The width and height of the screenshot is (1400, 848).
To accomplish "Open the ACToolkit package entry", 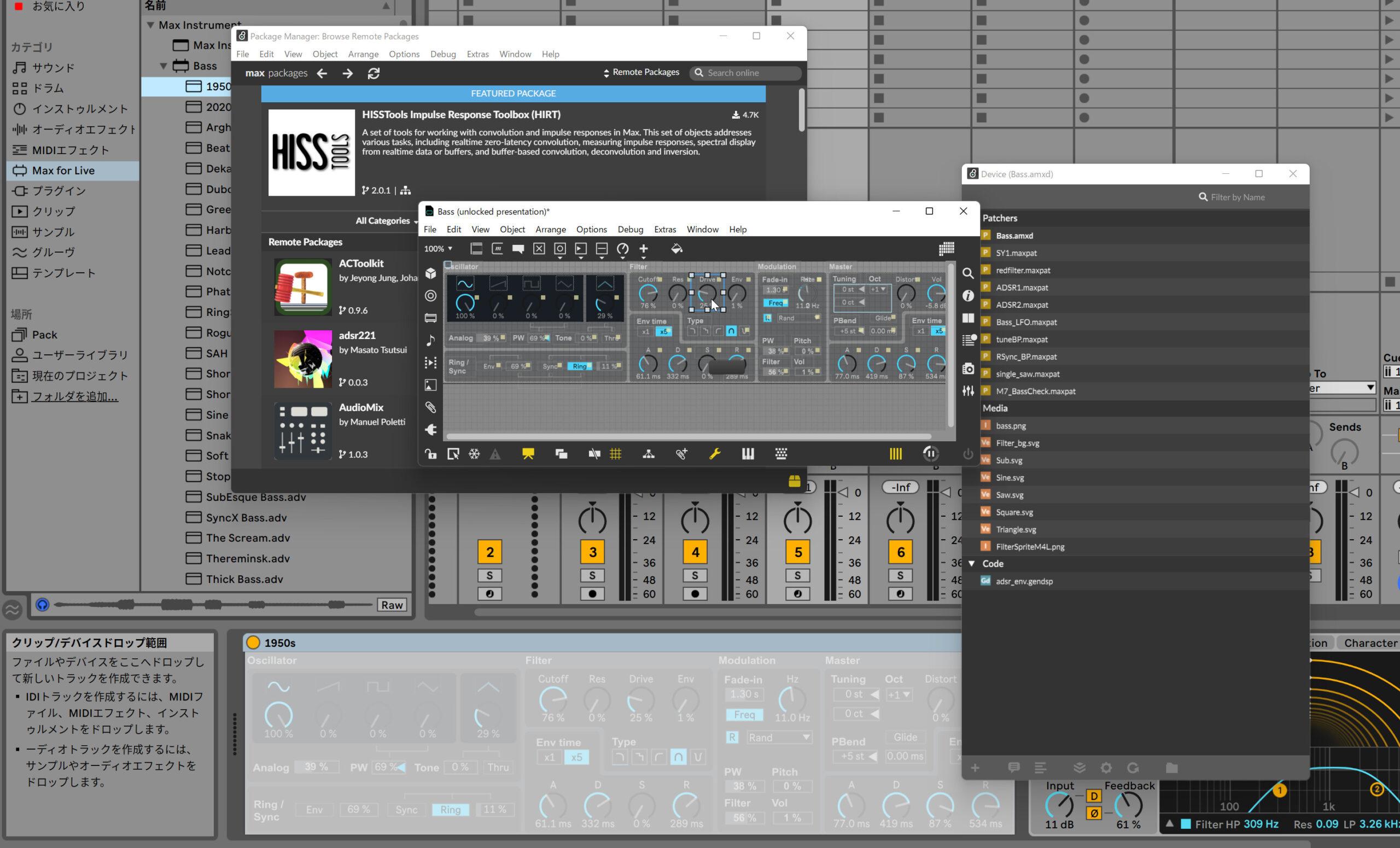I will [x=346, y=288].
